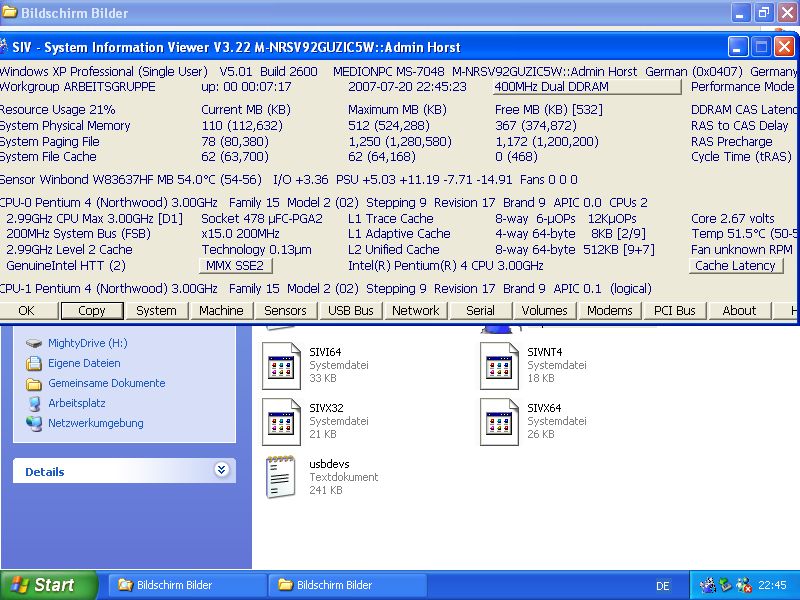Click the usbdevs file name

[x=329, y=464]
